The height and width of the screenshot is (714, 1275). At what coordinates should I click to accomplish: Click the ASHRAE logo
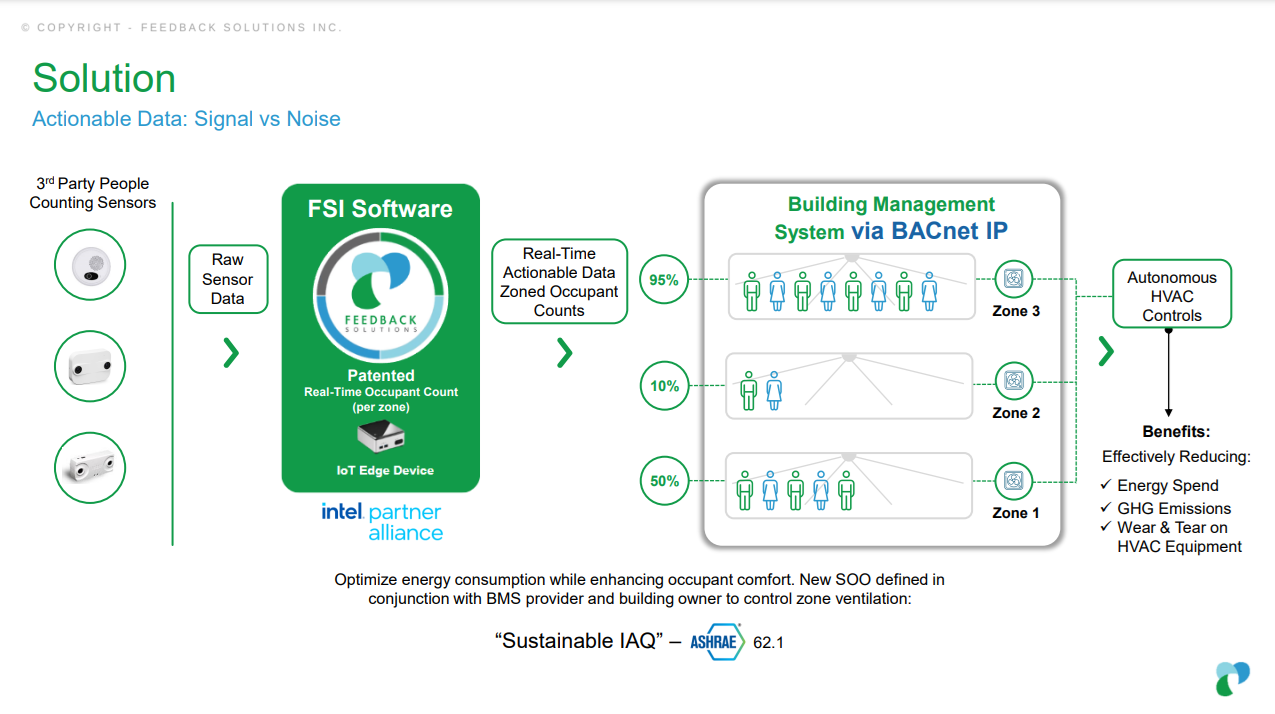click(718, 641)
